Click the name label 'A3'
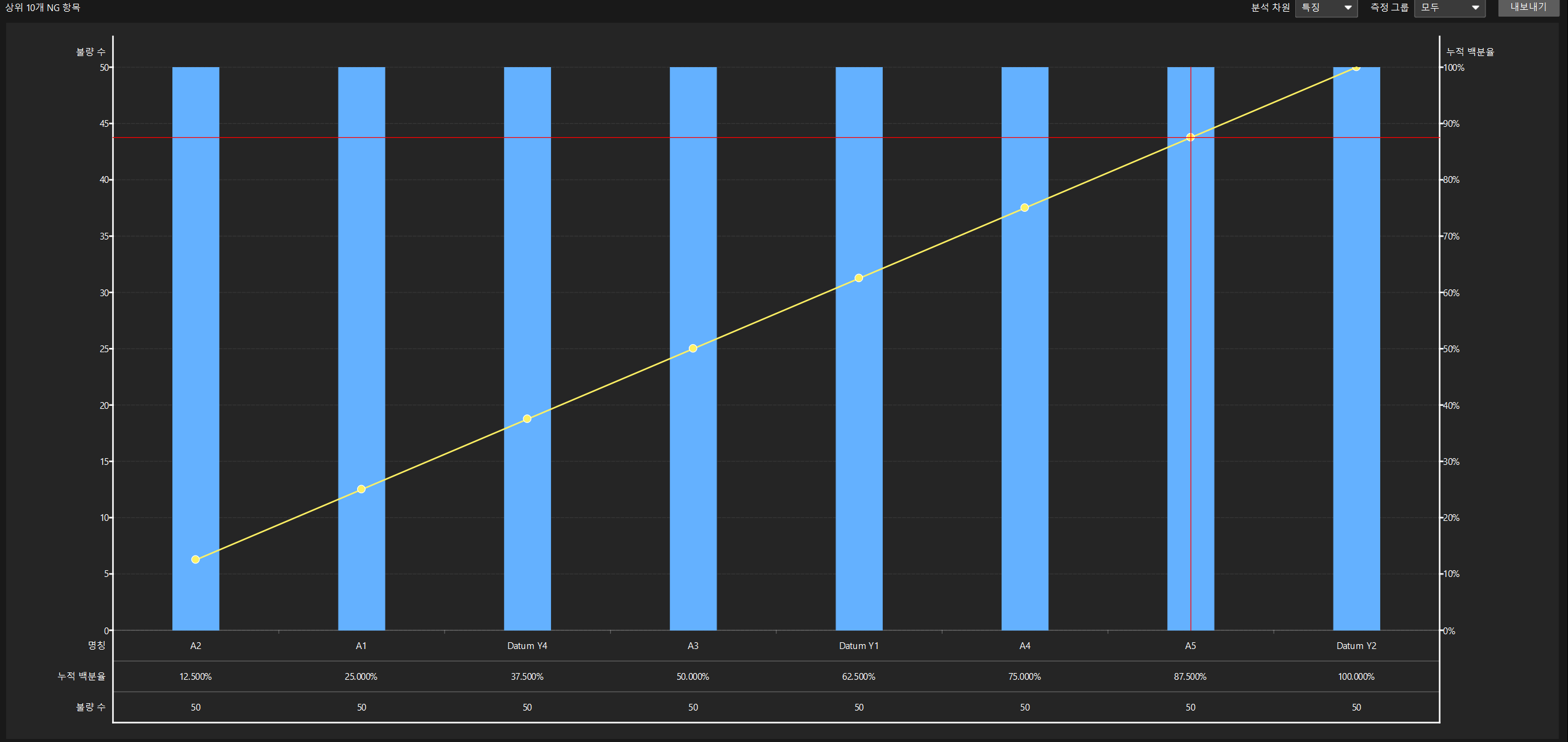Screen dimensions: 1568x742 693,646
